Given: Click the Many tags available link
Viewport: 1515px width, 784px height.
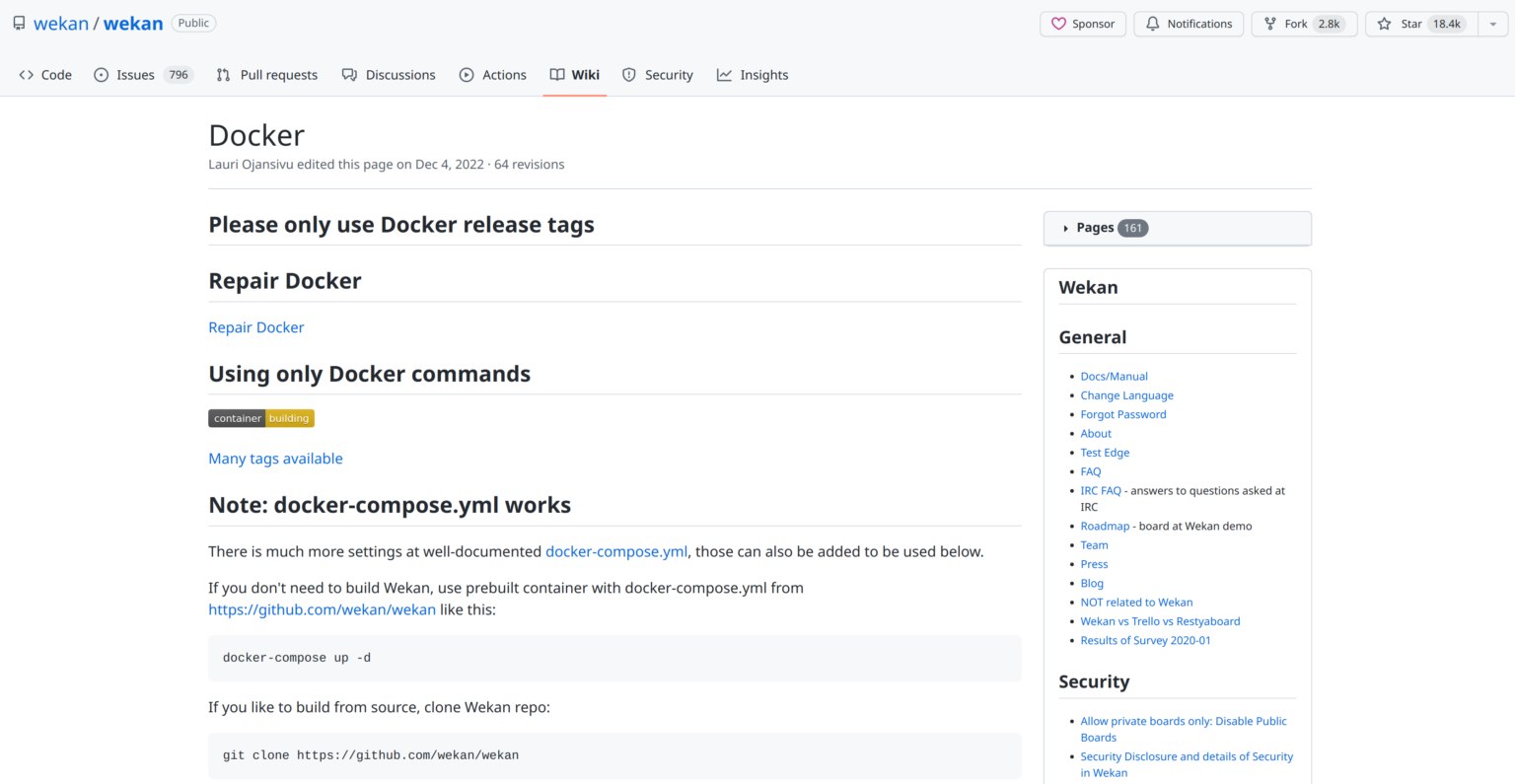Looking at the screenshot, I should (x=275, y=458).
